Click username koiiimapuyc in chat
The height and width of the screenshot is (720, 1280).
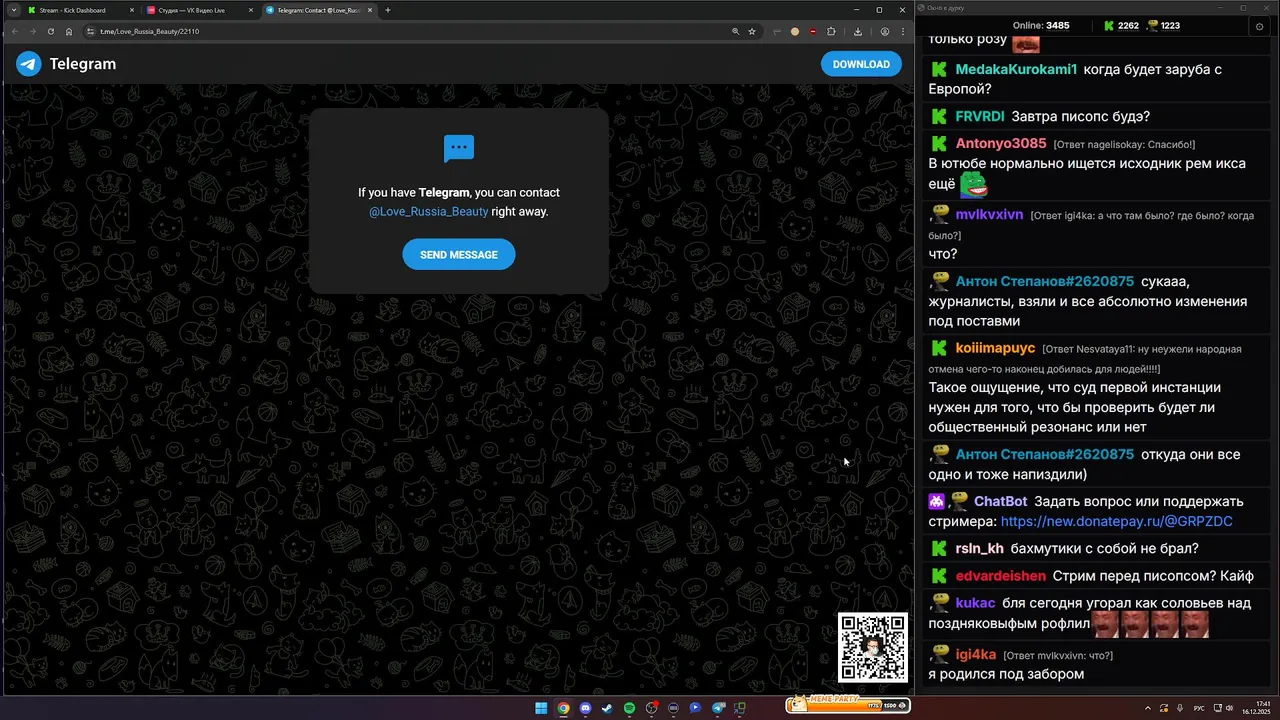995,348
